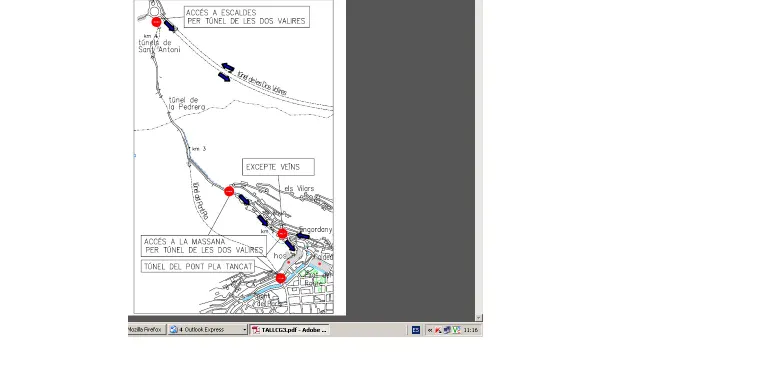
Task: Click 'EXCEPTE VEÏNS' label box on map
Action: [278, 167]
